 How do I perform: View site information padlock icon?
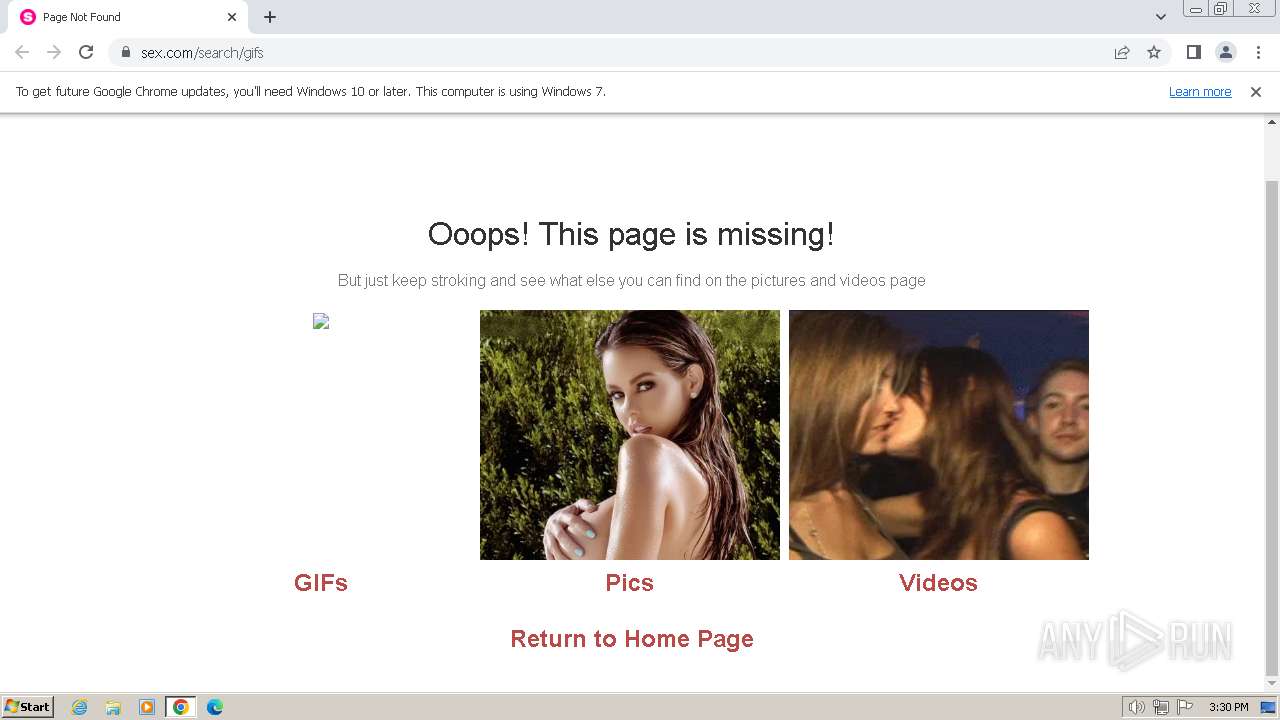(x=126, y=52)
